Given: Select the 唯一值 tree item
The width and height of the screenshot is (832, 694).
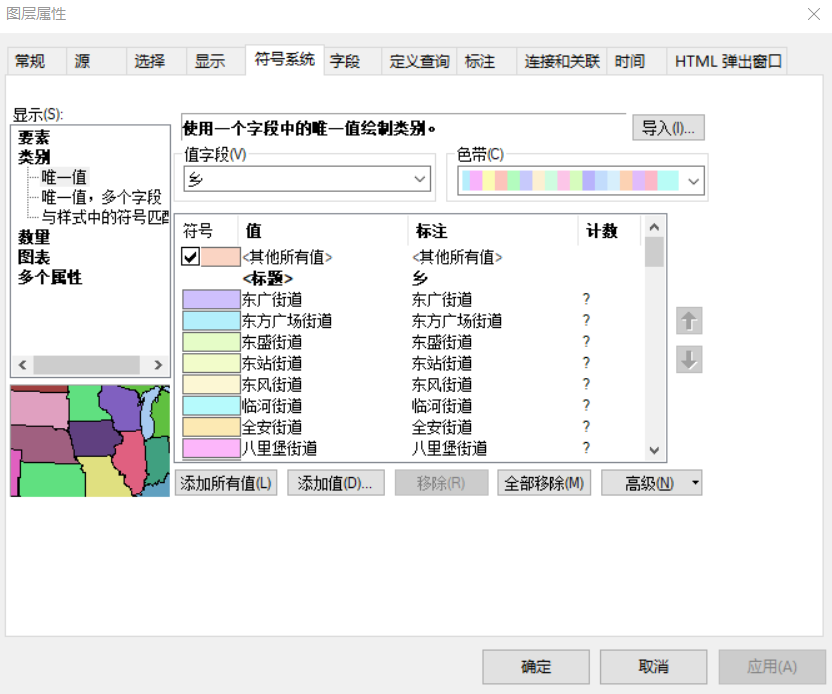Looking at the screenshot, I should [64, 177].
